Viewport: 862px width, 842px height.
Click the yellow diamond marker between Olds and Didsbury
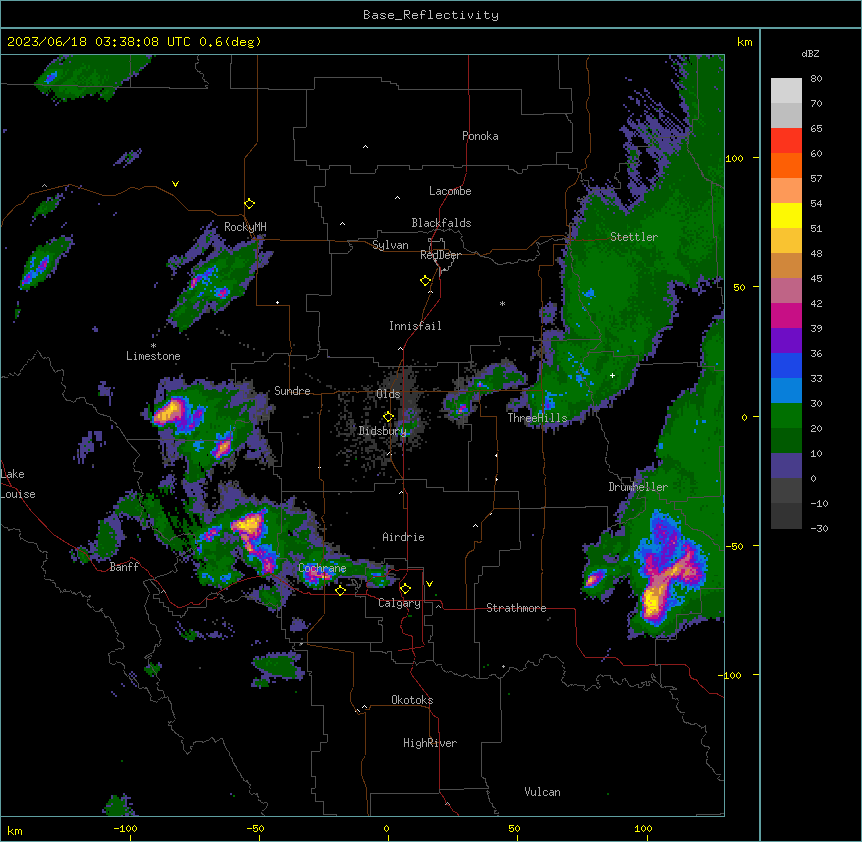point(389,417)
